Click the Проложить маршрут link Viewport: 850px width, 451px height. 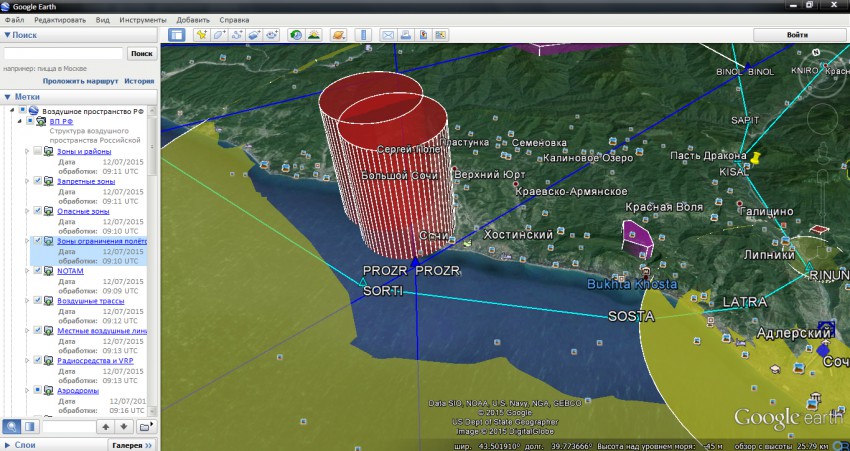tap(80, 81)
